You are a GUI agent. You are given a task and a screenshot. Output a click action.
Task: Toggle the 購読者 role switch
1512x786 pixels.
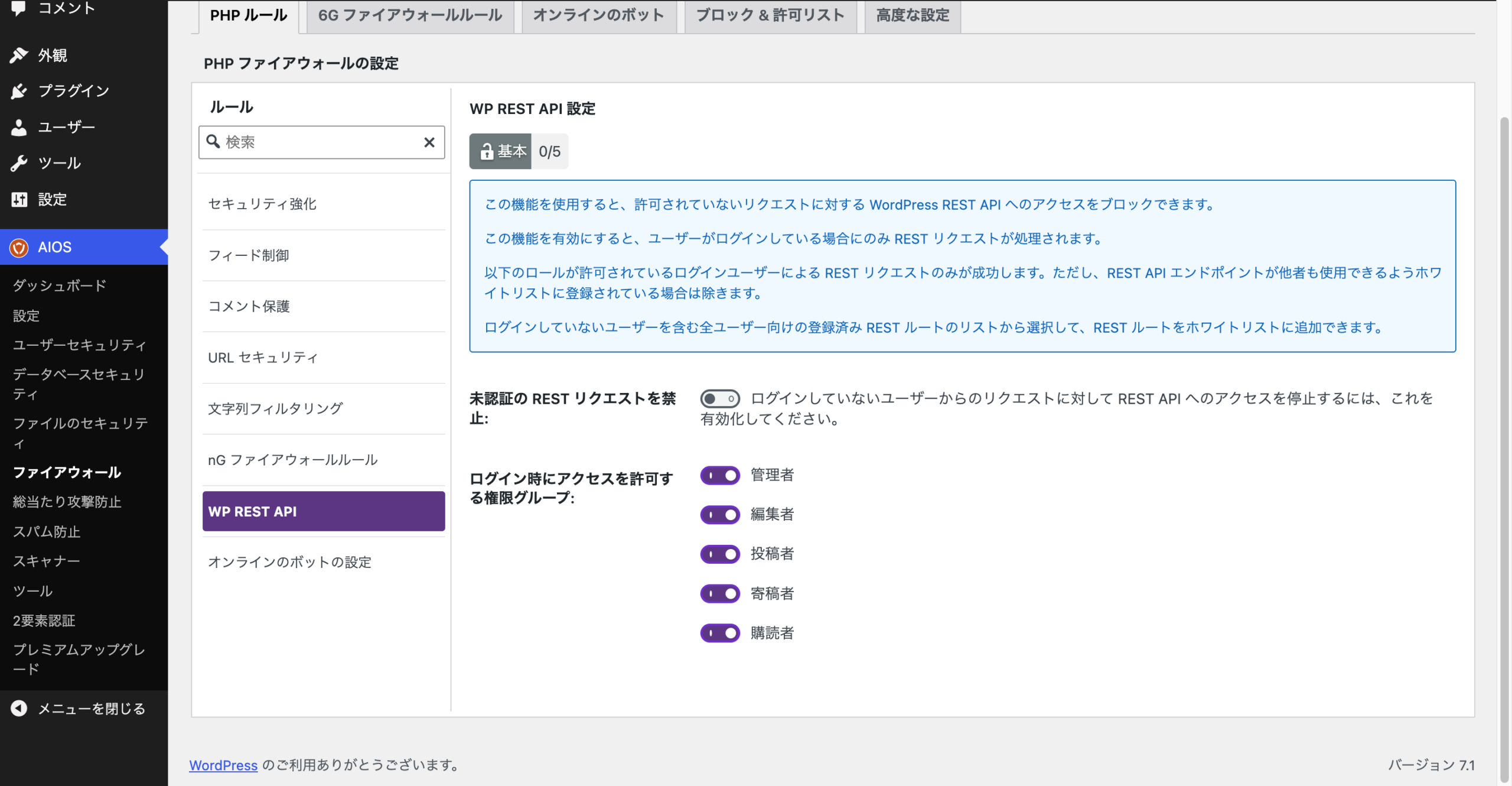pos(719,633)
